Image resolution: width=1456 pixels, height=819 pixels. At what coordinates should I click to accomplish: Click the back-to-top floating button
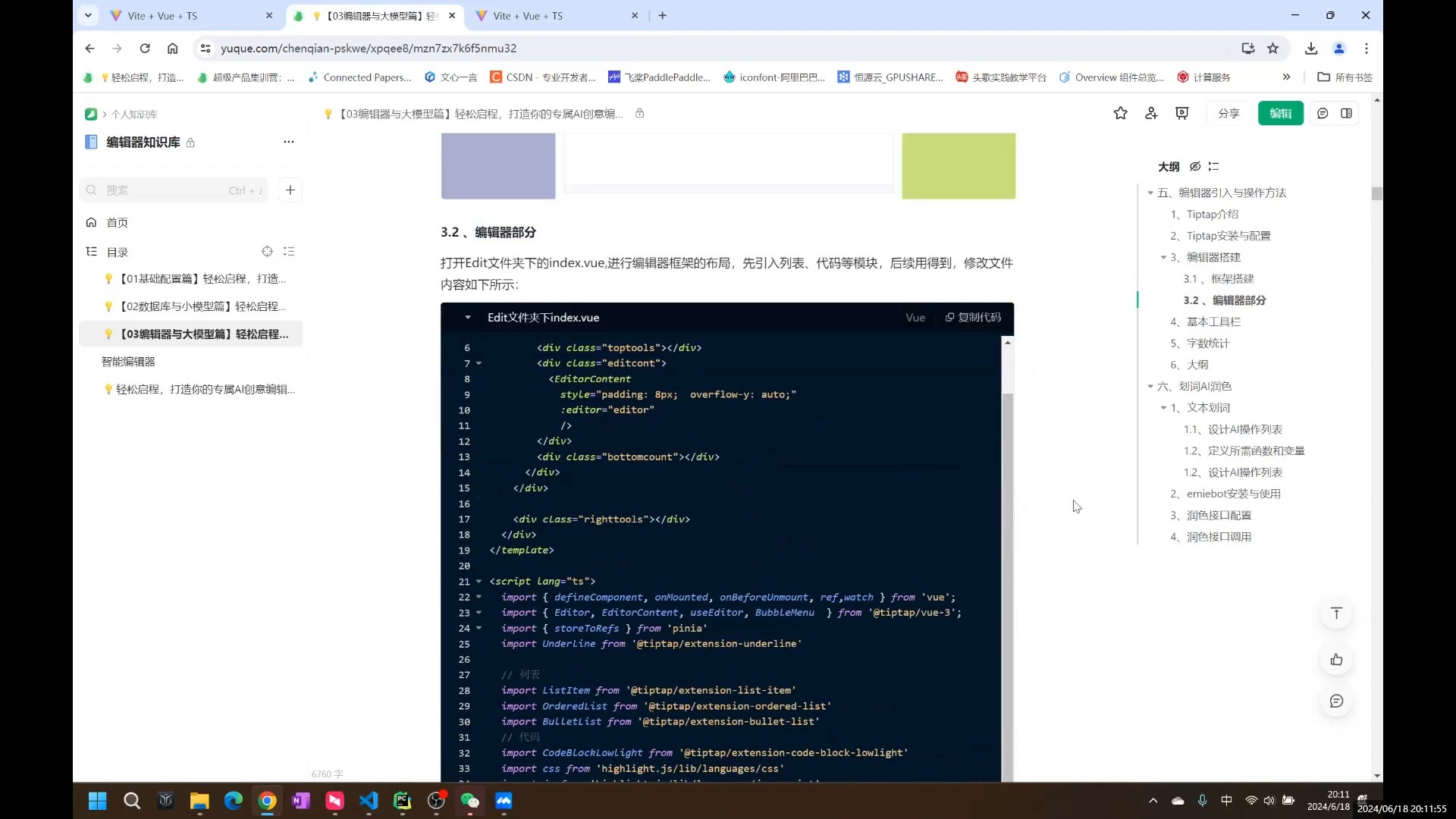coord(1336,613)
